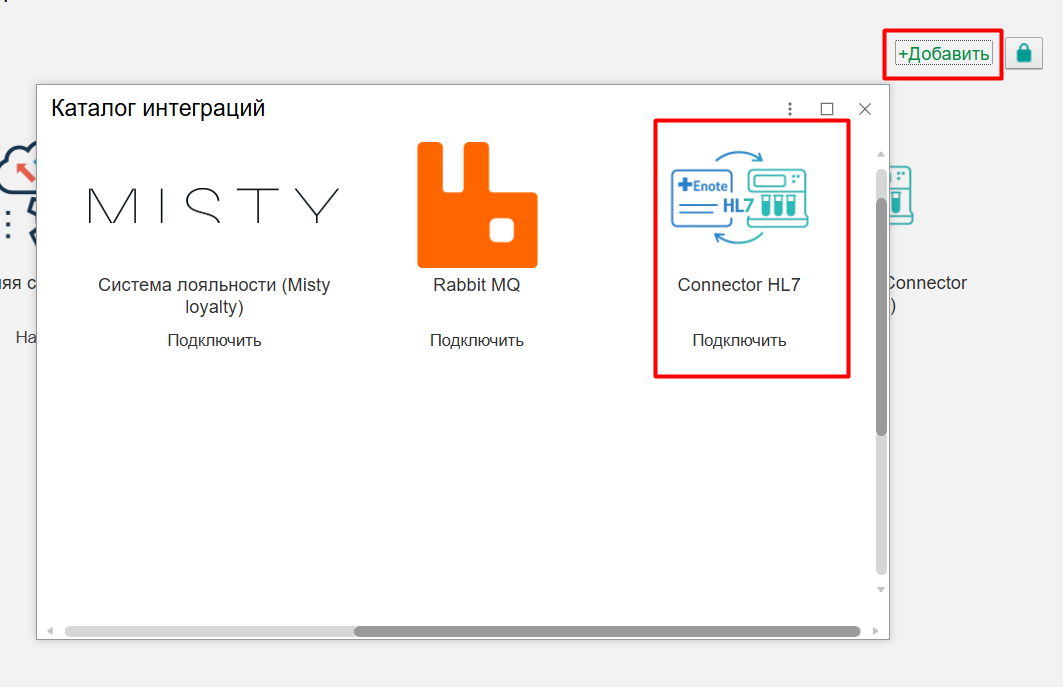The height and width of the screenshot is (687, 1063).
Task: Select the orange Rabbit MQ logo
Action: coord(477,205)
